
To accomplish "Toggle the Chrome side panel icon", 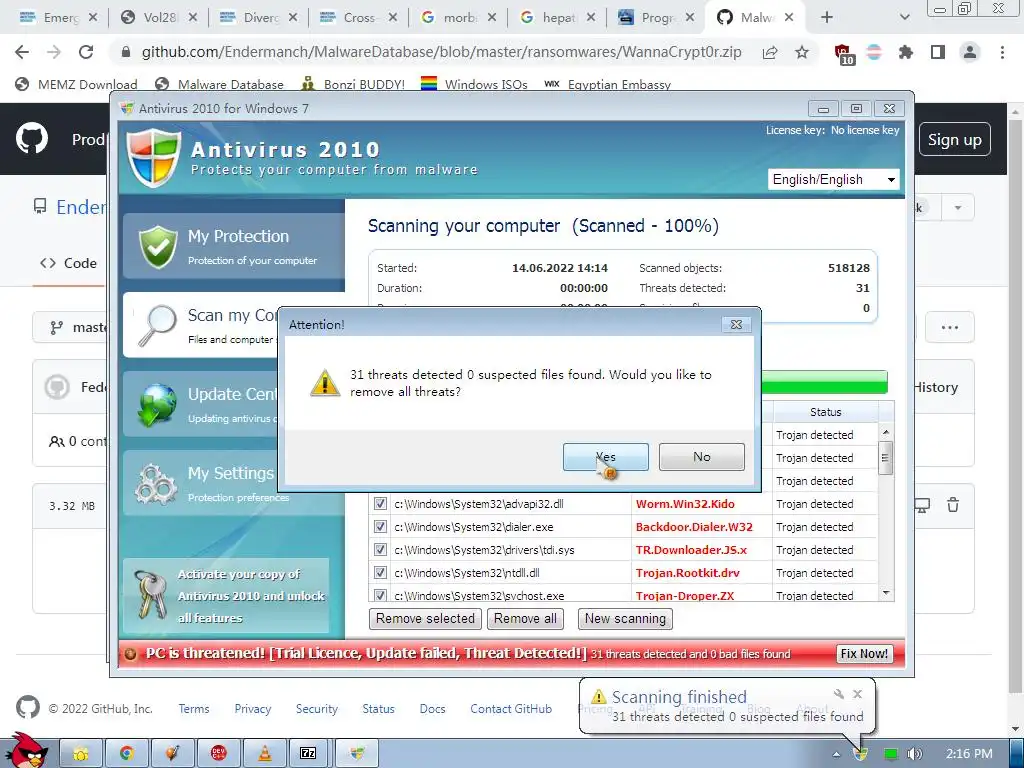I will coord(938,52).
